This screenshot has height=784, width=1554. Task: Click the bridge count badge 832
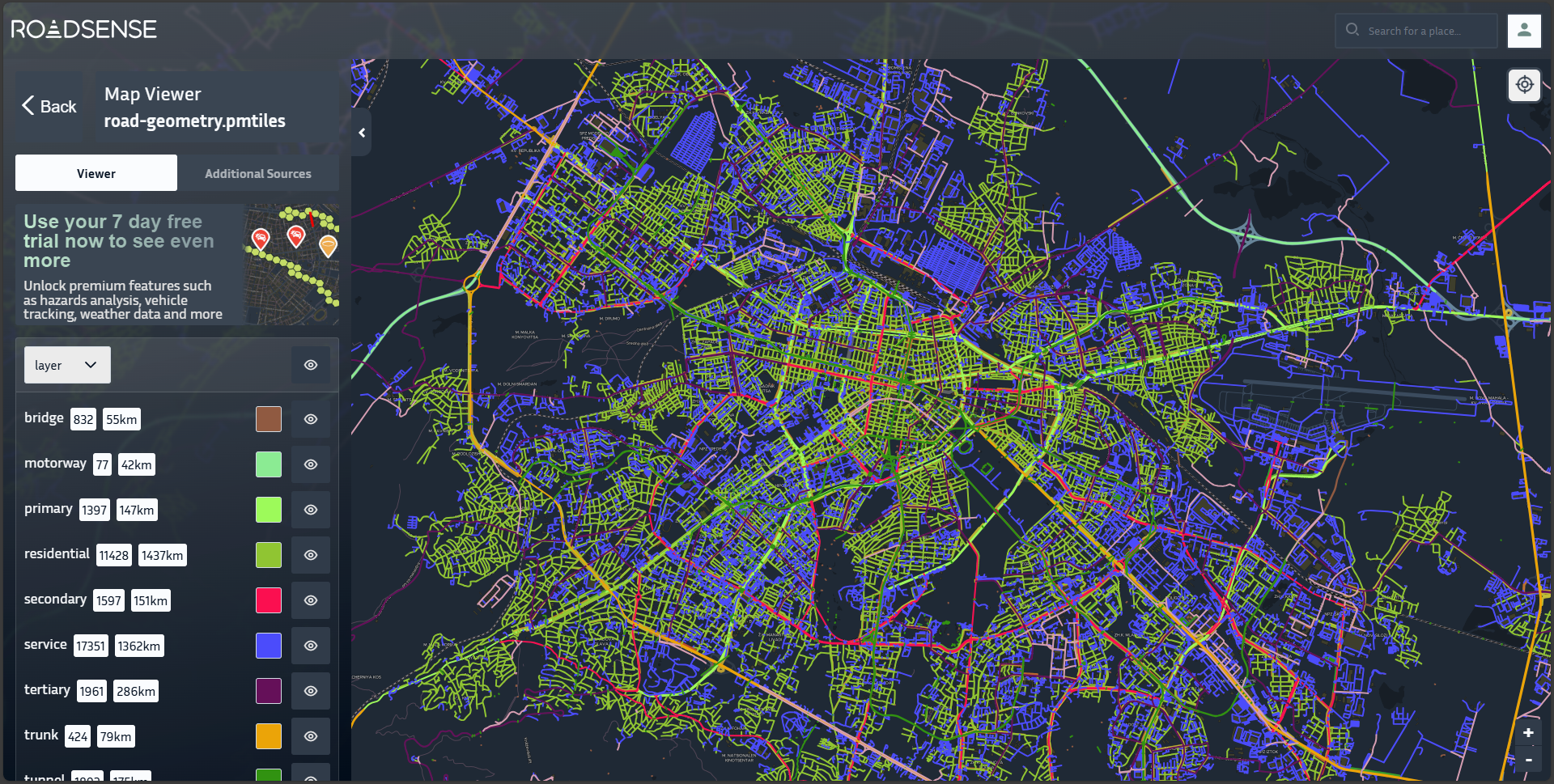tap(83, 419)
